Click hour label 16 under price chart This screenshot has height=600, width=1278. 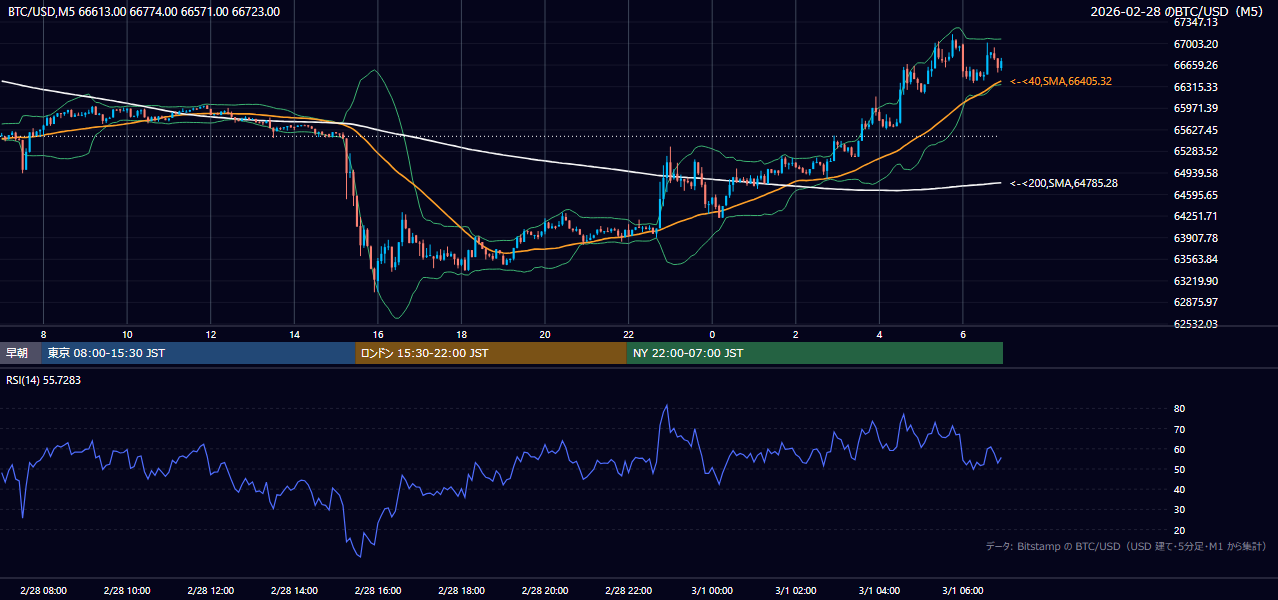(377, 333)
